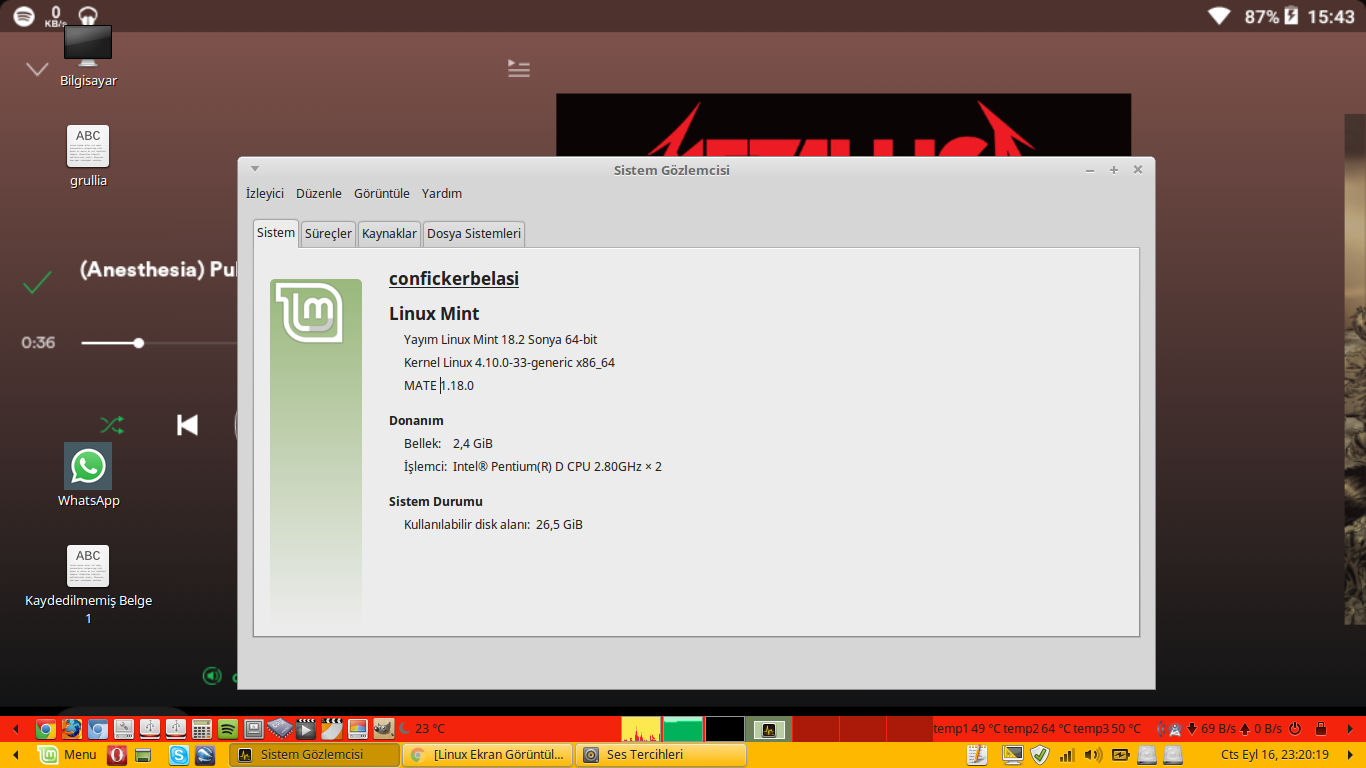
Task: Switch to Sistem Gözlemcisi taskbar button
Action: 314,755
